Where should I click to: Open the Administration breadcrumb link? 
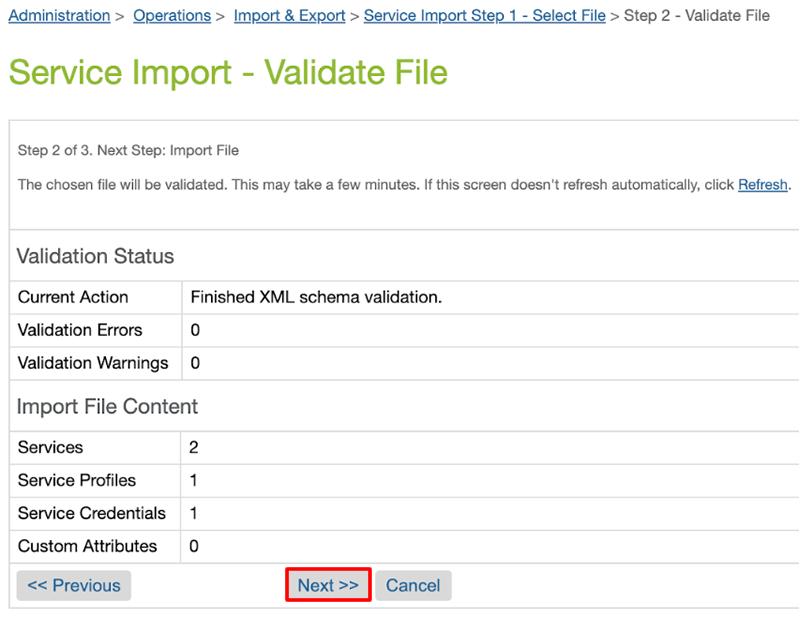(x=59, y=16)
